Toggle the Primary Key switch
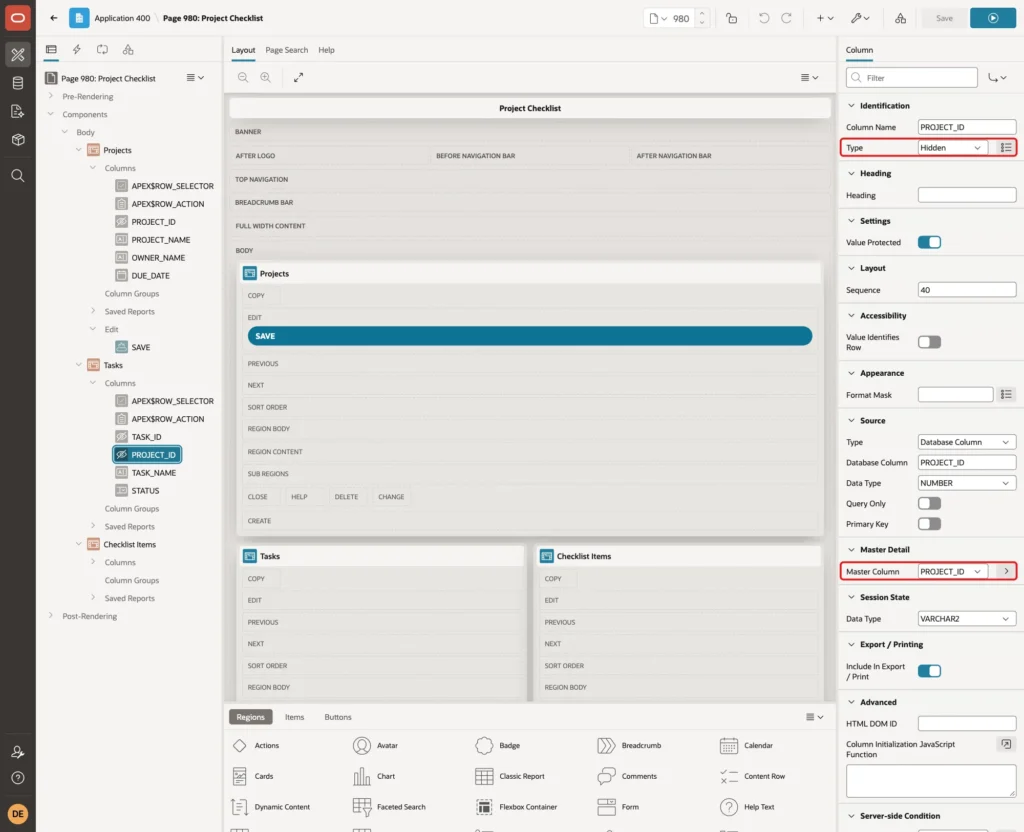The height and width of the screenshot is (832, 1024). tap(929, 524)
